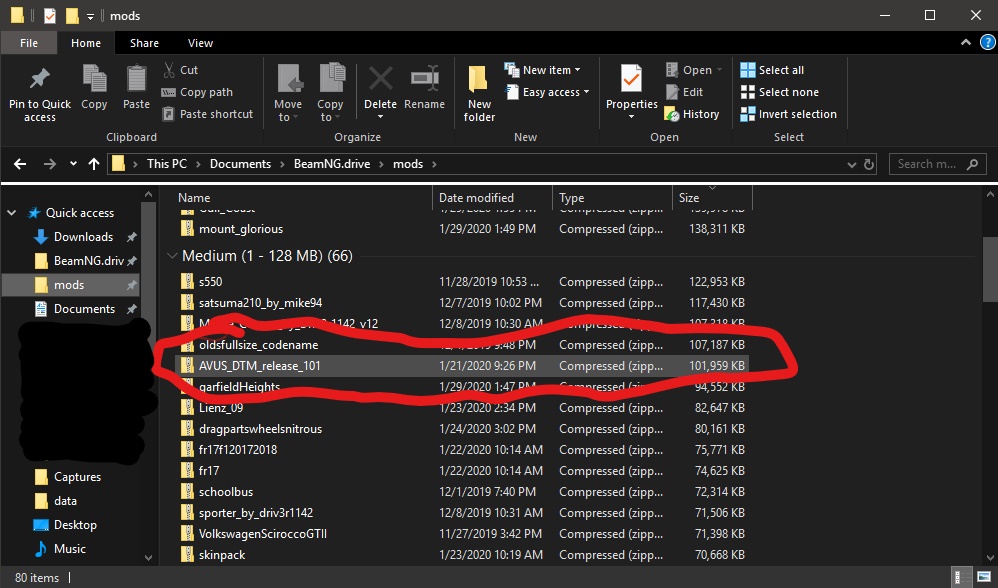Image resolution: width=998 pixels, height=588 pixels.
Task: Open New item dropdown
Action: coord(542,70)
